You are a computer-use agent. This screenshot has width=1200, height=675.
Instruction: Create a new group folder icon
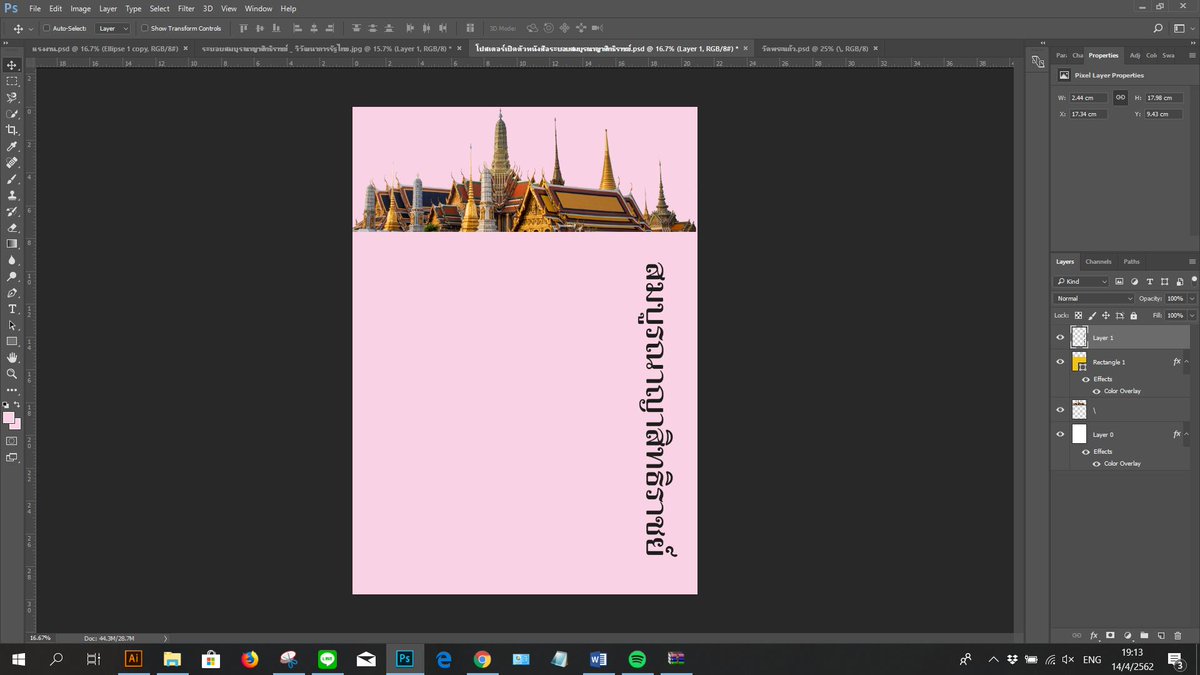(1144, 635)
